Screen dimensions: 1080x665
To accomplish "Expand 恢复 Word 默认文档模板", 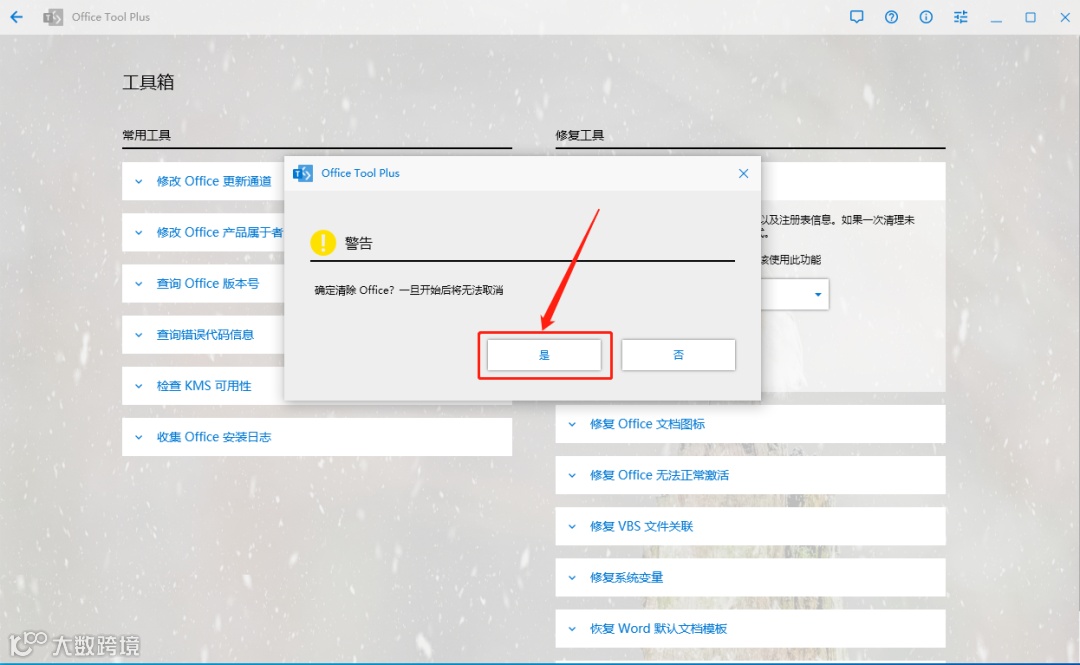I will [x=750, y=628].
